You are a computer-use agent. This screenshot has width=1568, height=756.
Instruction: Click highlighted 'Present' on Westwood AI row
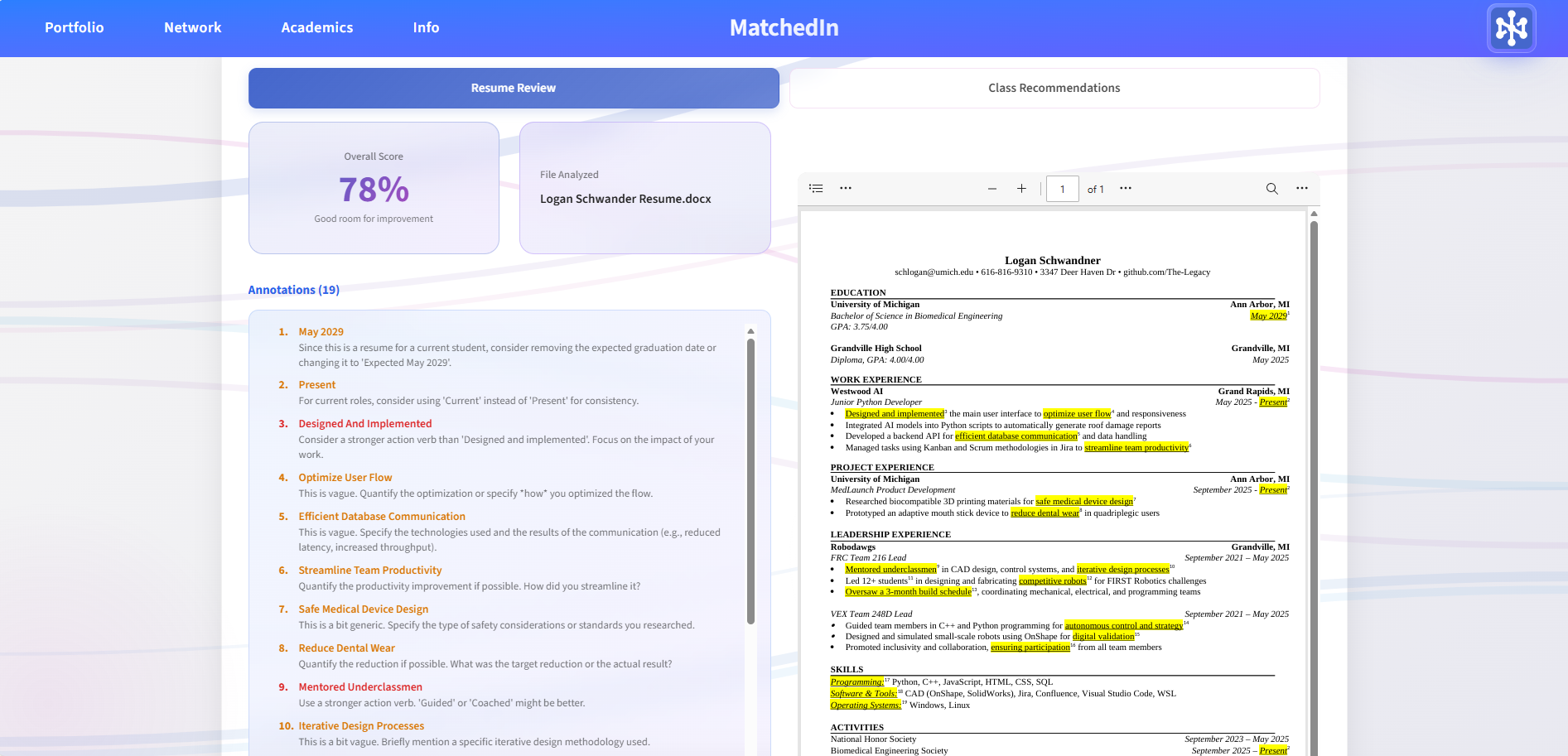click(1273, 402)
